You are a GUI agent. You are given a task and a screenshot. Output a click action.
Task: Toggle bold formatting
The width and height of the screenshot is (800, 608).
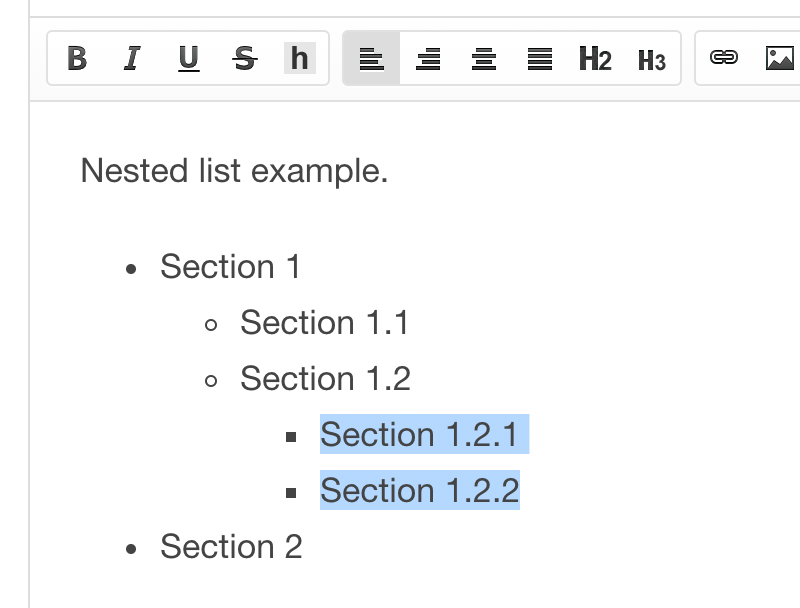(x=77, y=58)
